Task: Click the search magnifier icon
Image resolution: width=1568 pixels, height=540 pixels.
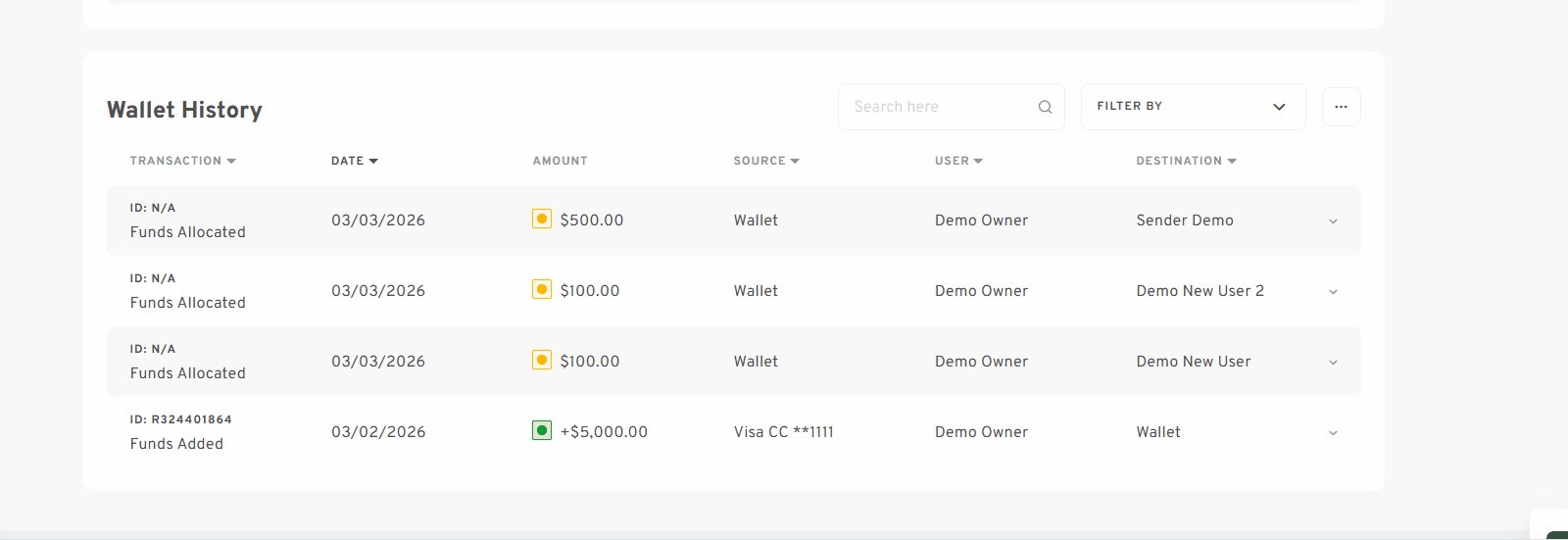Action: click(x=1045, y=107)
